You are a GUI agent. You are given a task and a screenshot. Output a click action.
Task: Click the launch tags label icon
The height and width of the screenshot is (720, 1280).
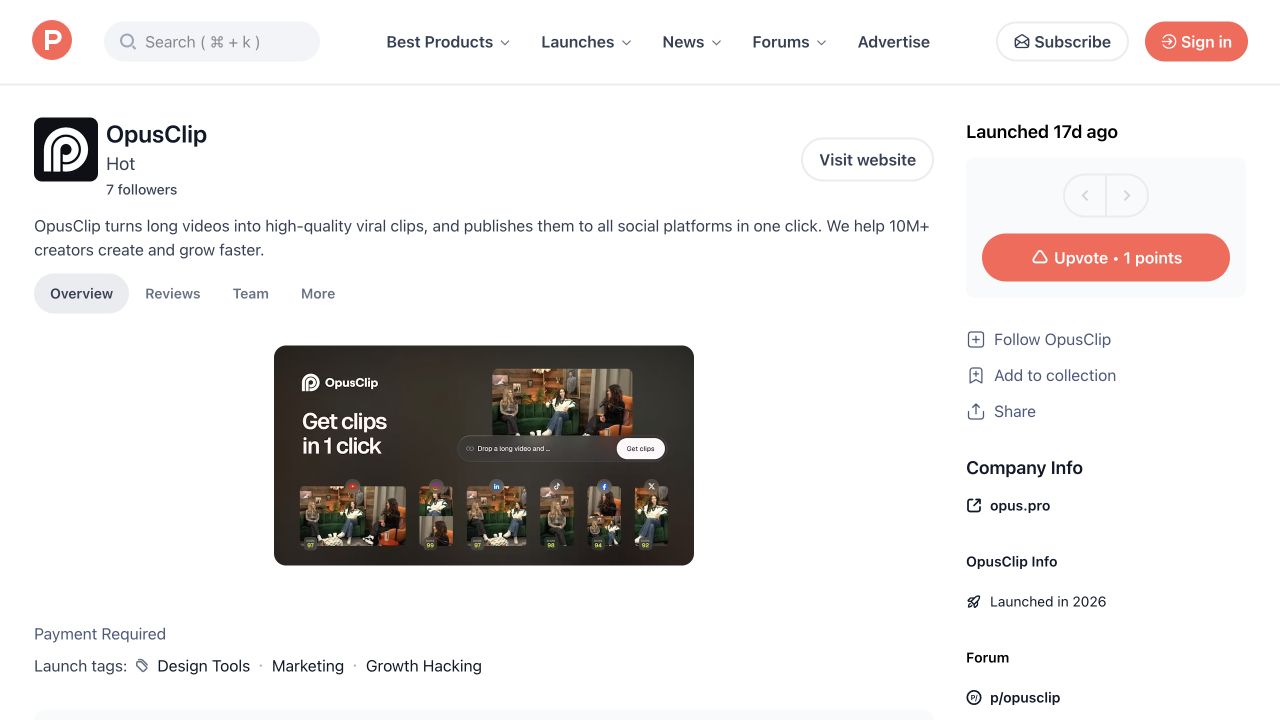(x=142, y=665)
